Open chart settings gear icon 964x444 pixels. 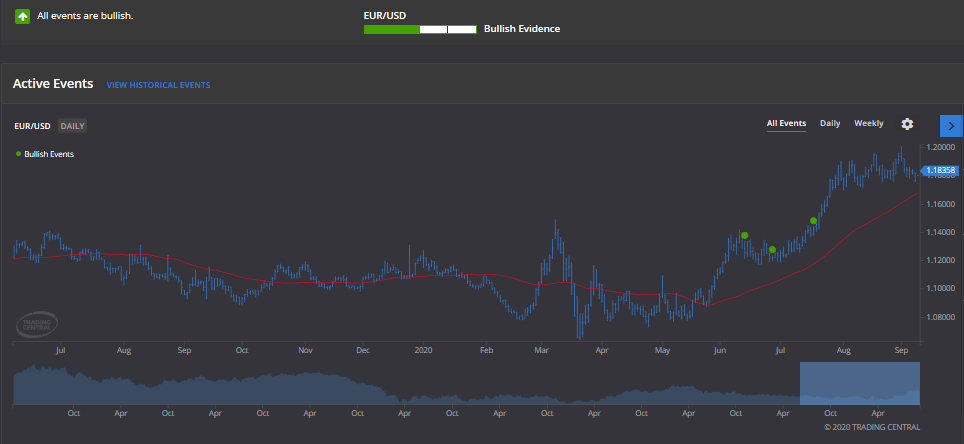tap(907, 124)
